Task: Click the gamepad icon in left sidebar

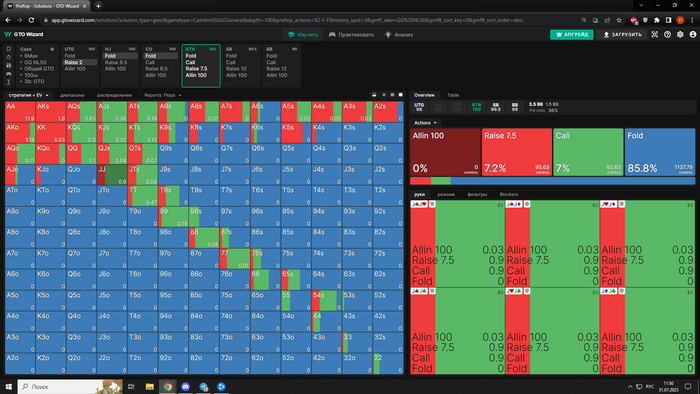Action: [x=8, y=74]
